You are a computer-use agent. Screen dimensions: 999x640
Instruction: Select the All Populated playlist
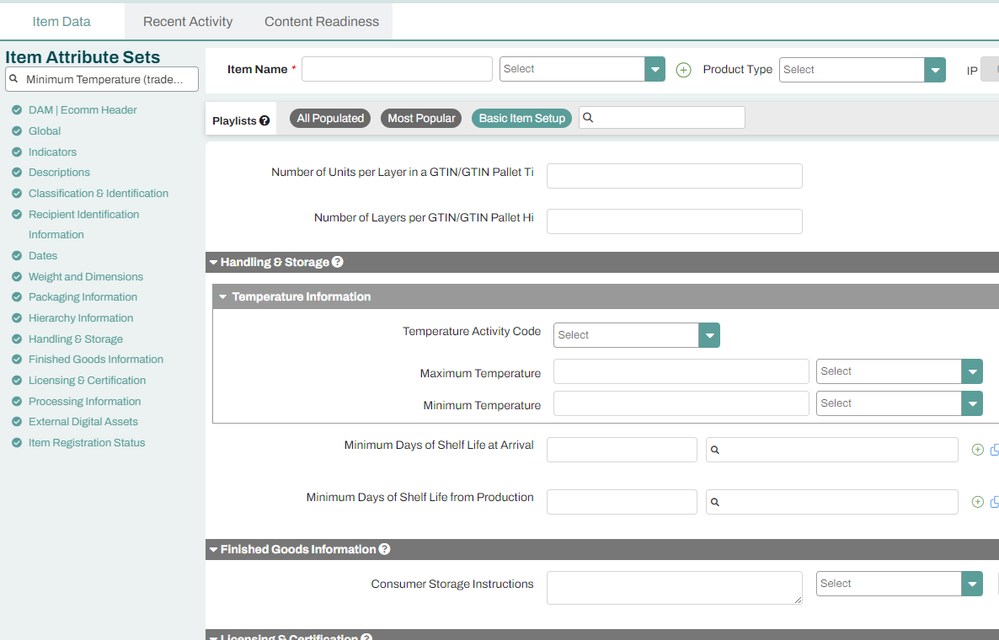click(x=330, y=118)
